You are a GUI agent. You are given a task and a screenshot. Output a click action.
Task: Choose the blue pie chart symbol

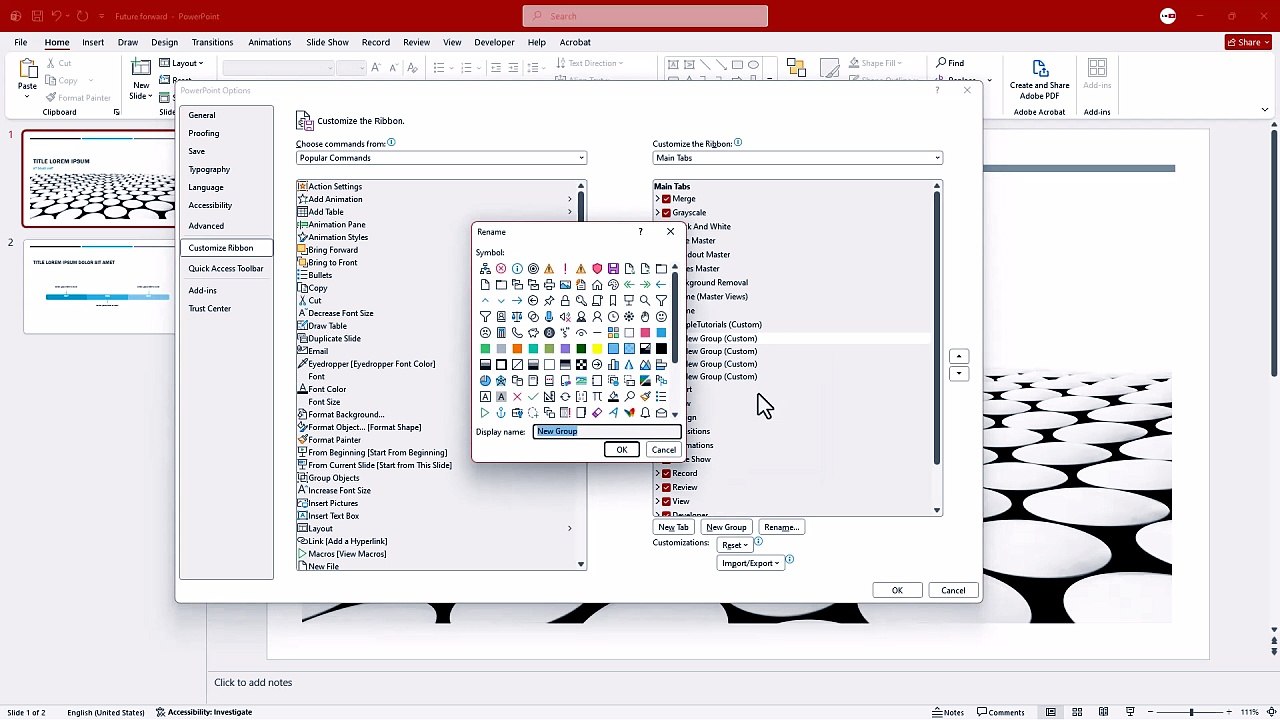(485, 381)
